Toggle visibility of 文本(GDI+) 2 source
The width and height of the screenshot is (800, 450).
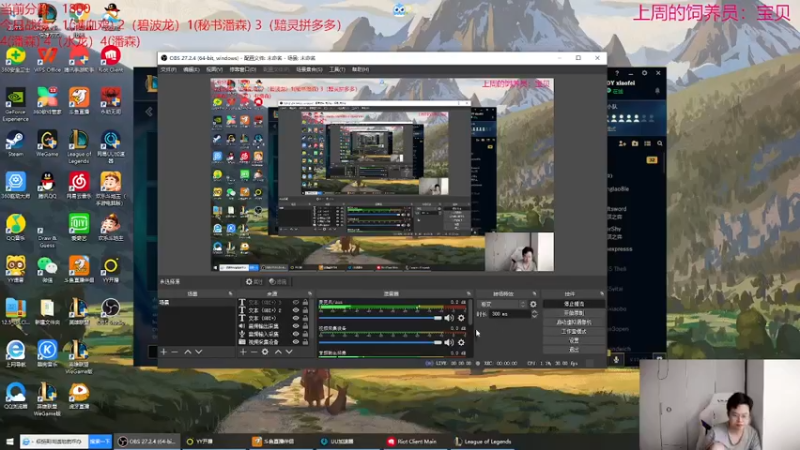[x=295, y=310]
